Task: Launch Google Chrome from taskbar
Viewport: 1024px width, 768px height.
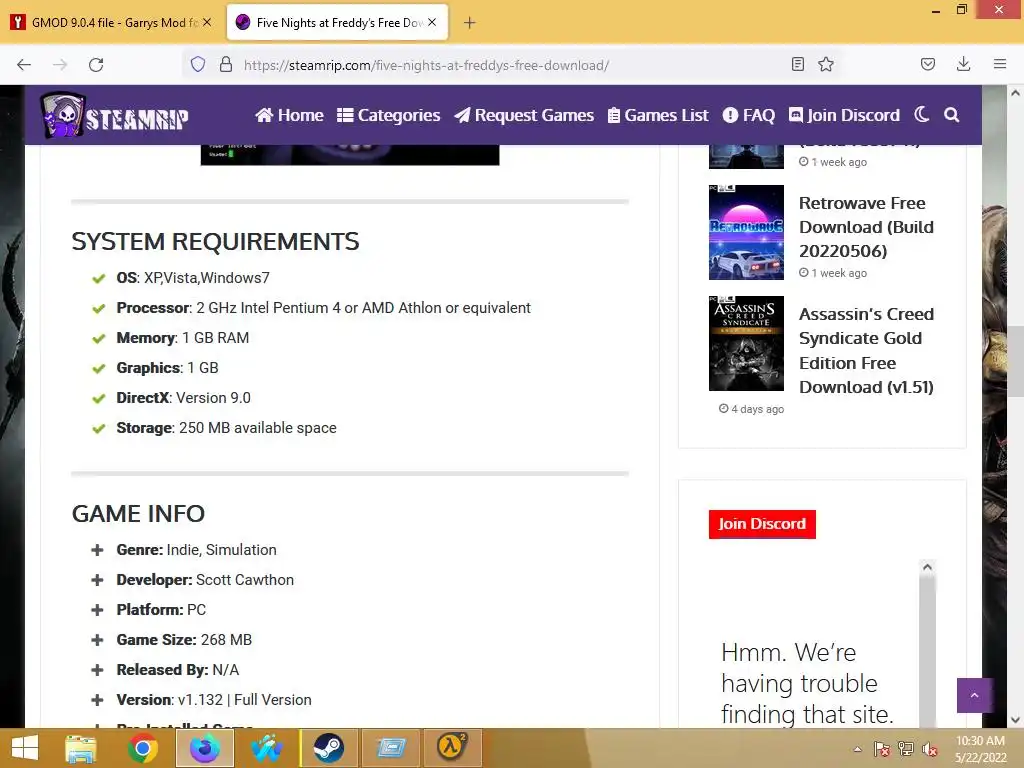Action: pyautogui.click(x=142, y=748)
